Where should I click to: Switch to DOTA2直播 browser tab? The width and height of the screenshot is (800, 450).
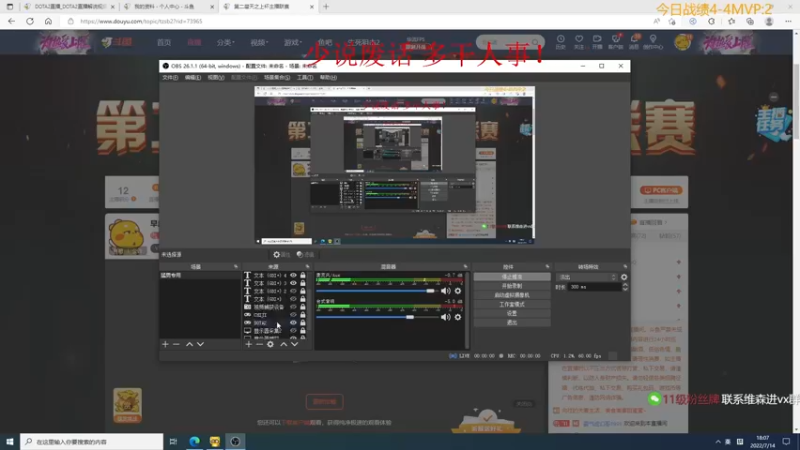[68, 7]
